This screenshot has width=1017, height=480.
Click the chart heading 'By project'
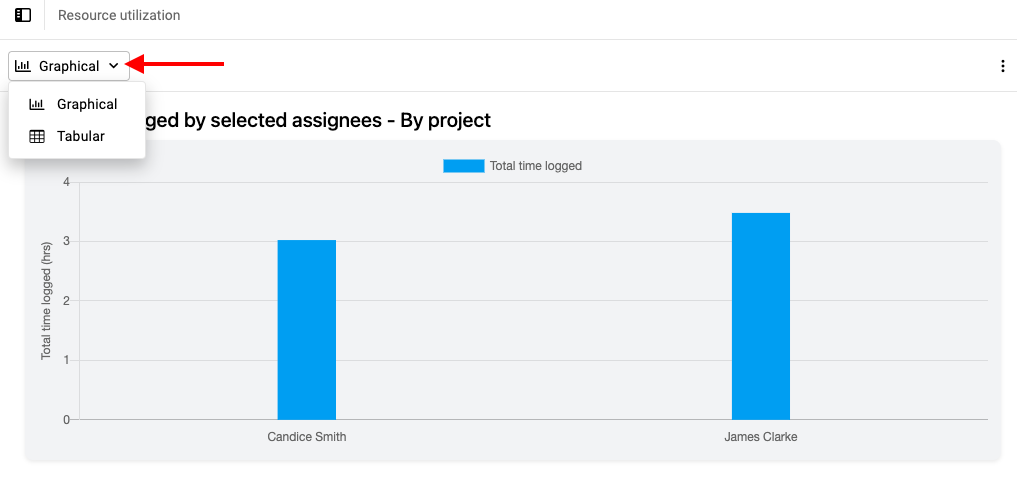click(446, 120)
